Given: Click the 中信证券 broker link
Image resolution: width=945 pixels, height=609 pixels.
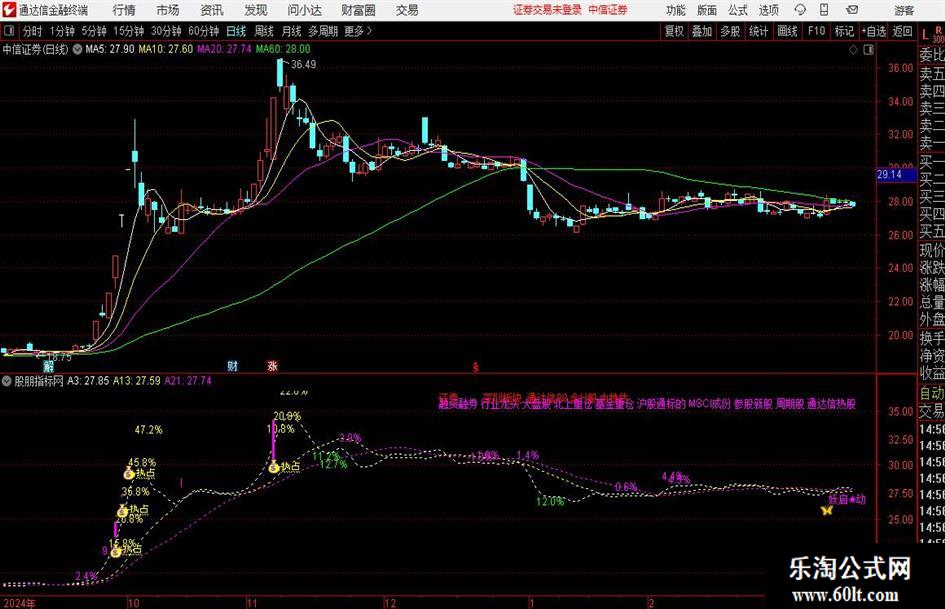Looking at the screenshot, I should click(x=608, y=10).
